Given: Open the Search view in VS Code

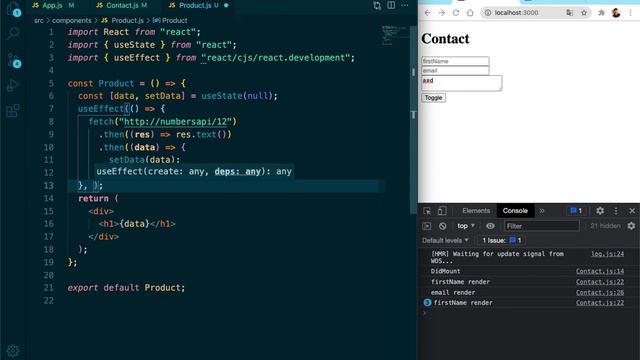Looking at the screenshot, I should click(13, 33).
